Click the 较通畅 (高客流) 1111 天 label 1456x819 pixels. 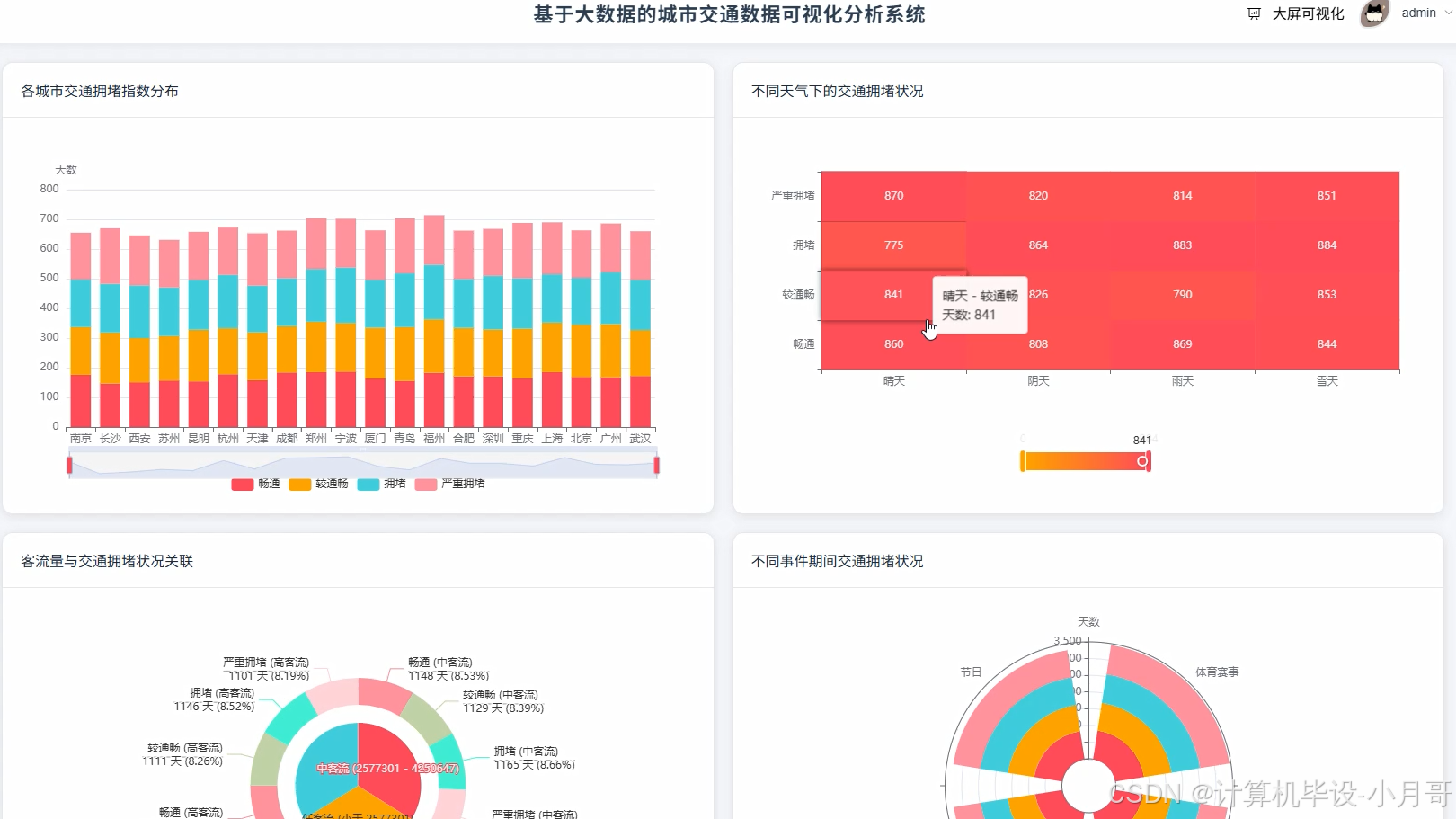[183, 754]
